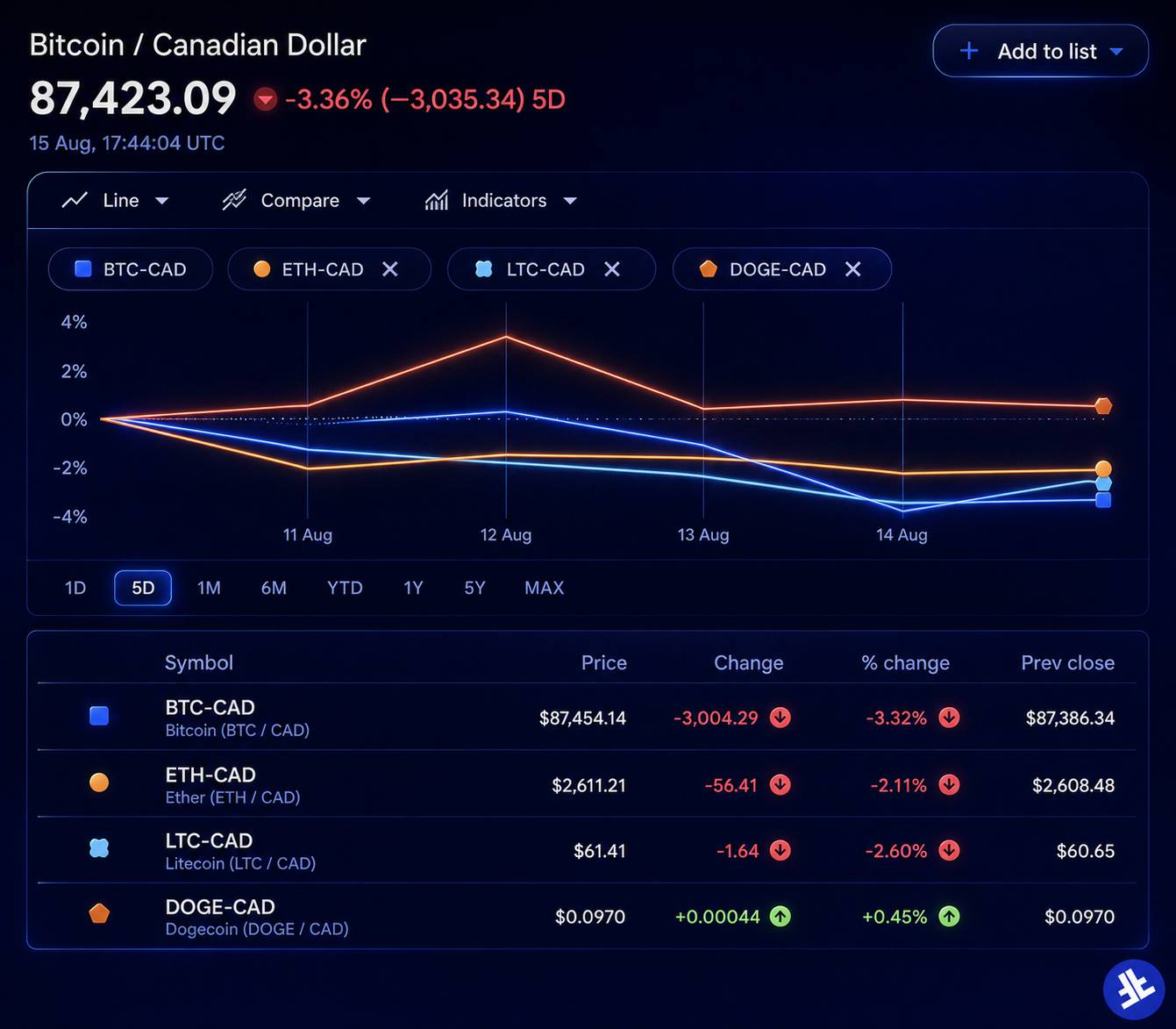The width and height of the screenshot is (1176, 1029).
Task: Click the red down arrow beside -3.36%
Action: point(266,99)
